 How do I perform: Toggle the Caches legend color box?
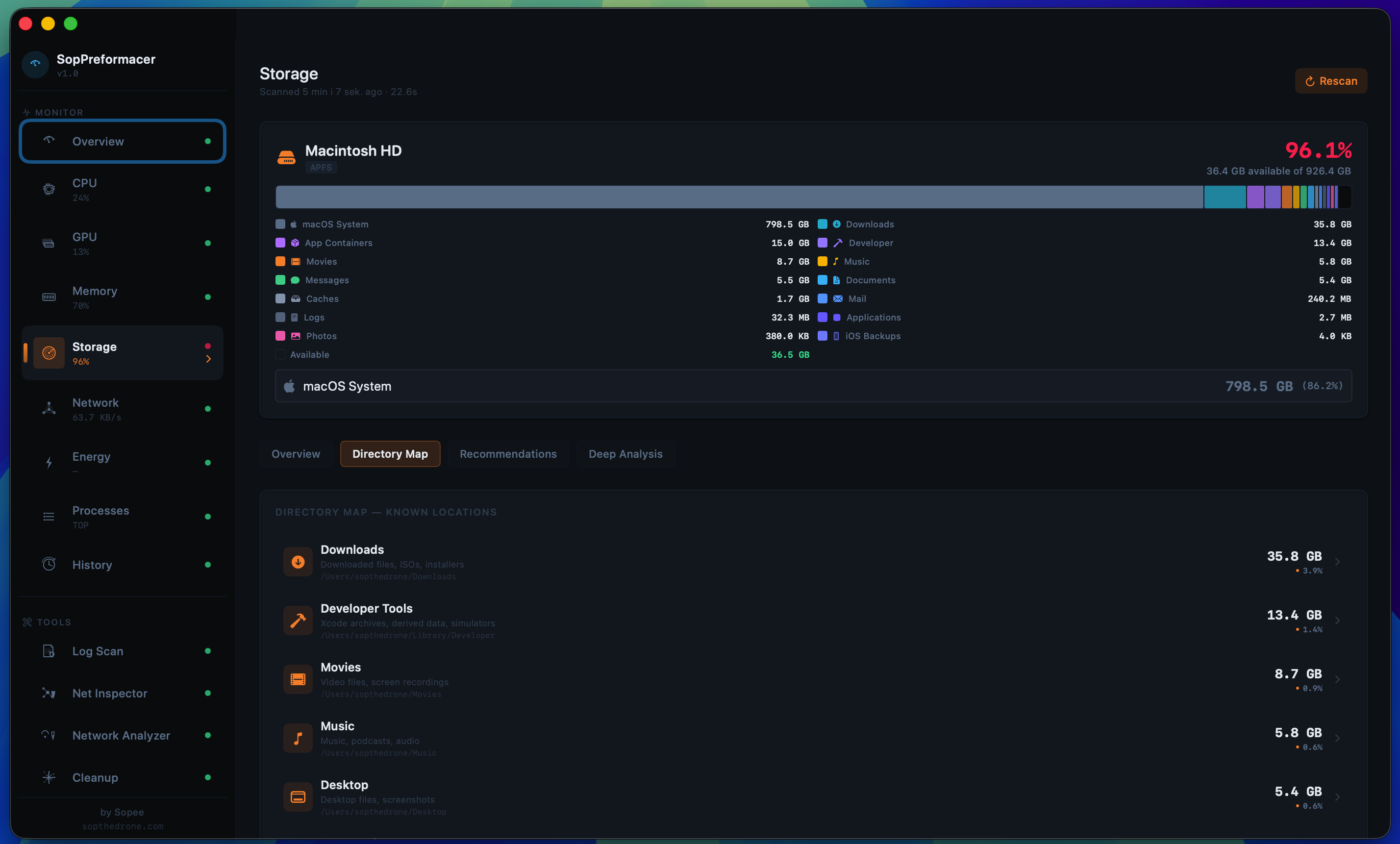280,298
